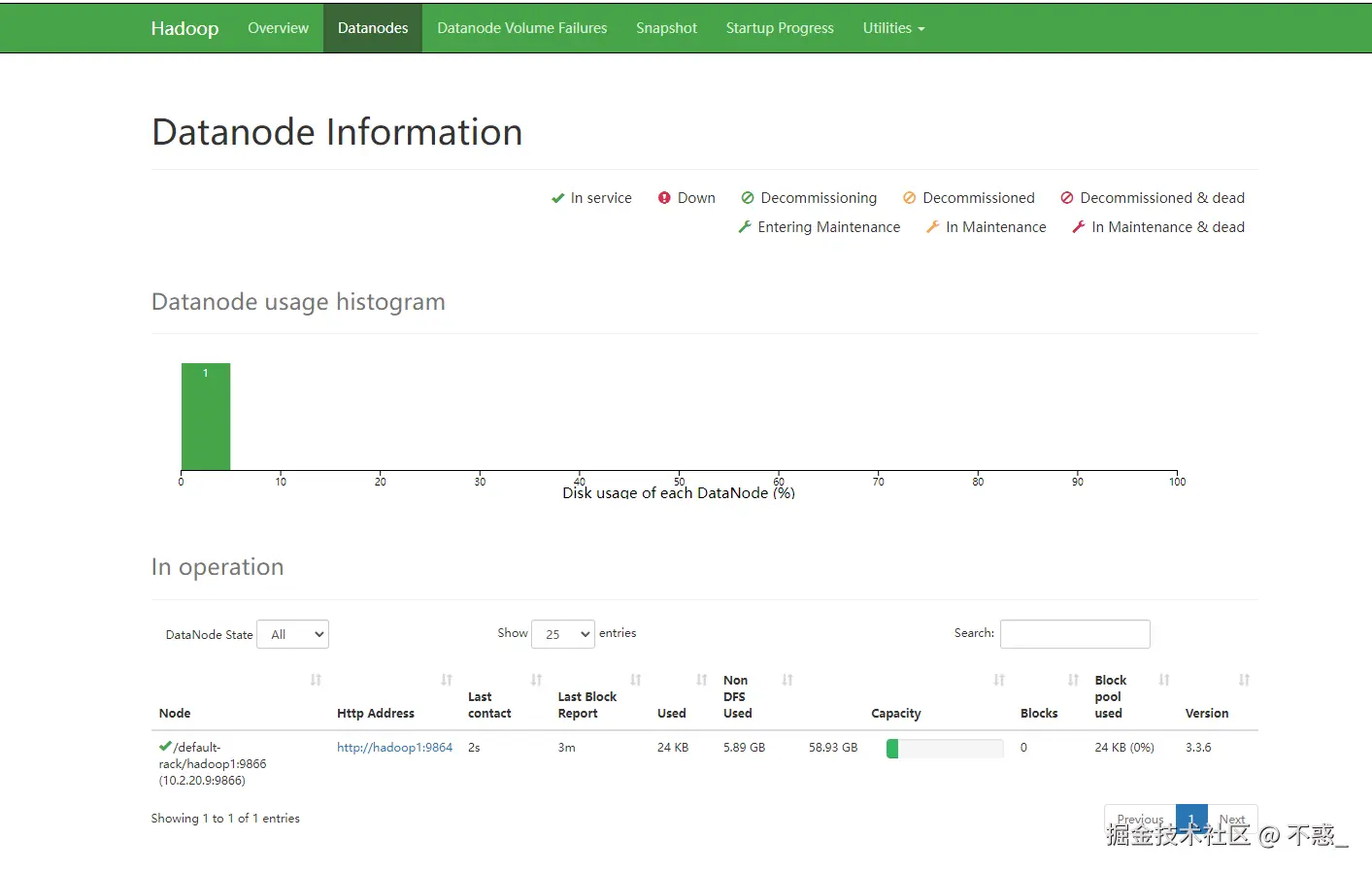Switch to the Snapshot tab
This screenshot has width=1372, height=872.
(666, 28)
